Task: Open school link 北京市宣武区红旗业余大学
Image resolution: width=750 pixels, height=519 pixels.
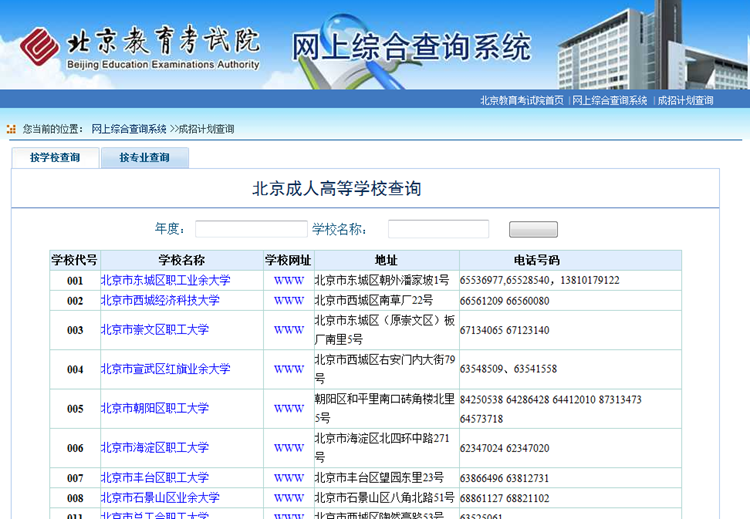Action: point(165,369)
